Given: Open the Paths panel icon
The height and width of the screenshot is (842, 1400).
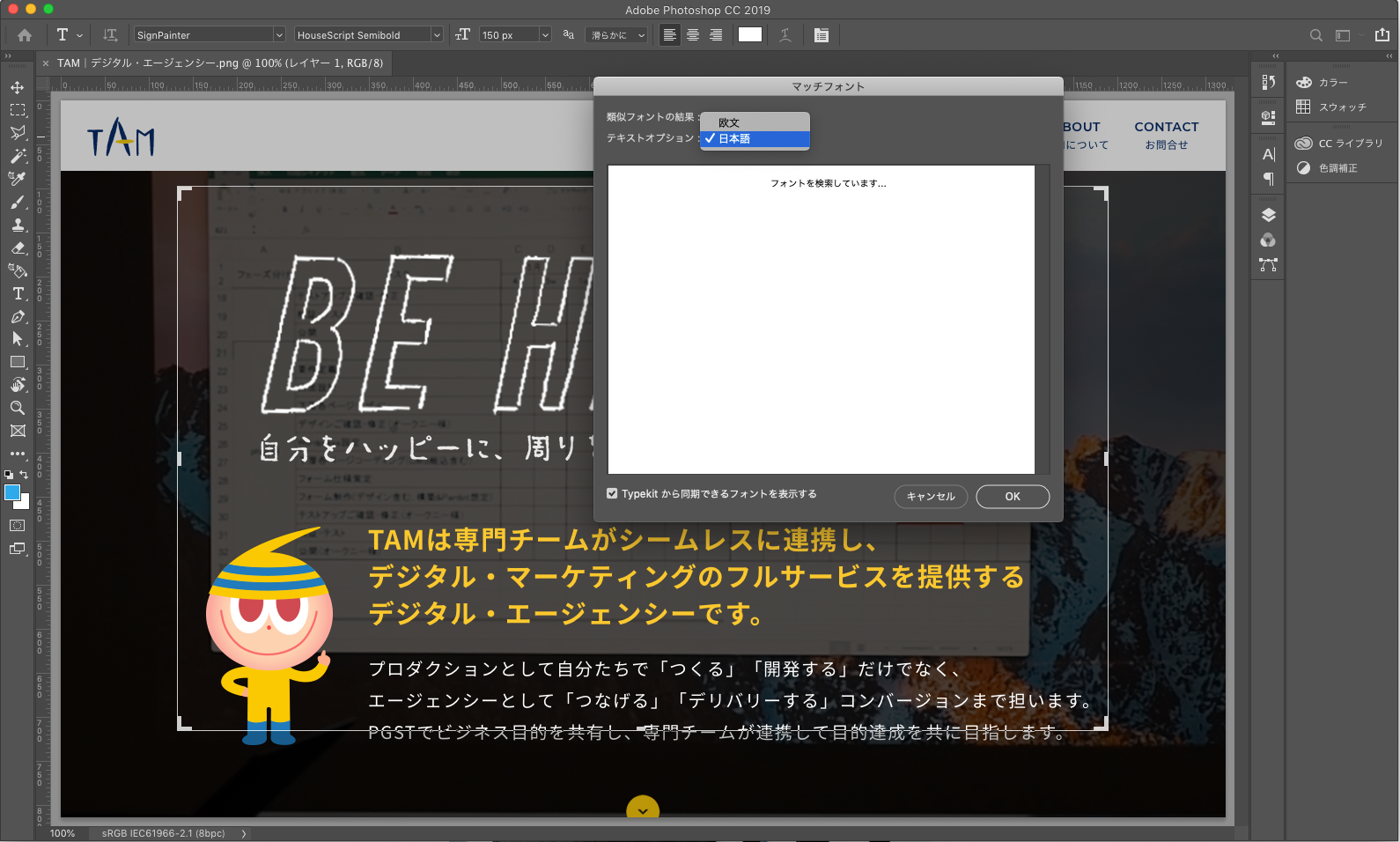Looking at the screenshot, I should 1269,265.
